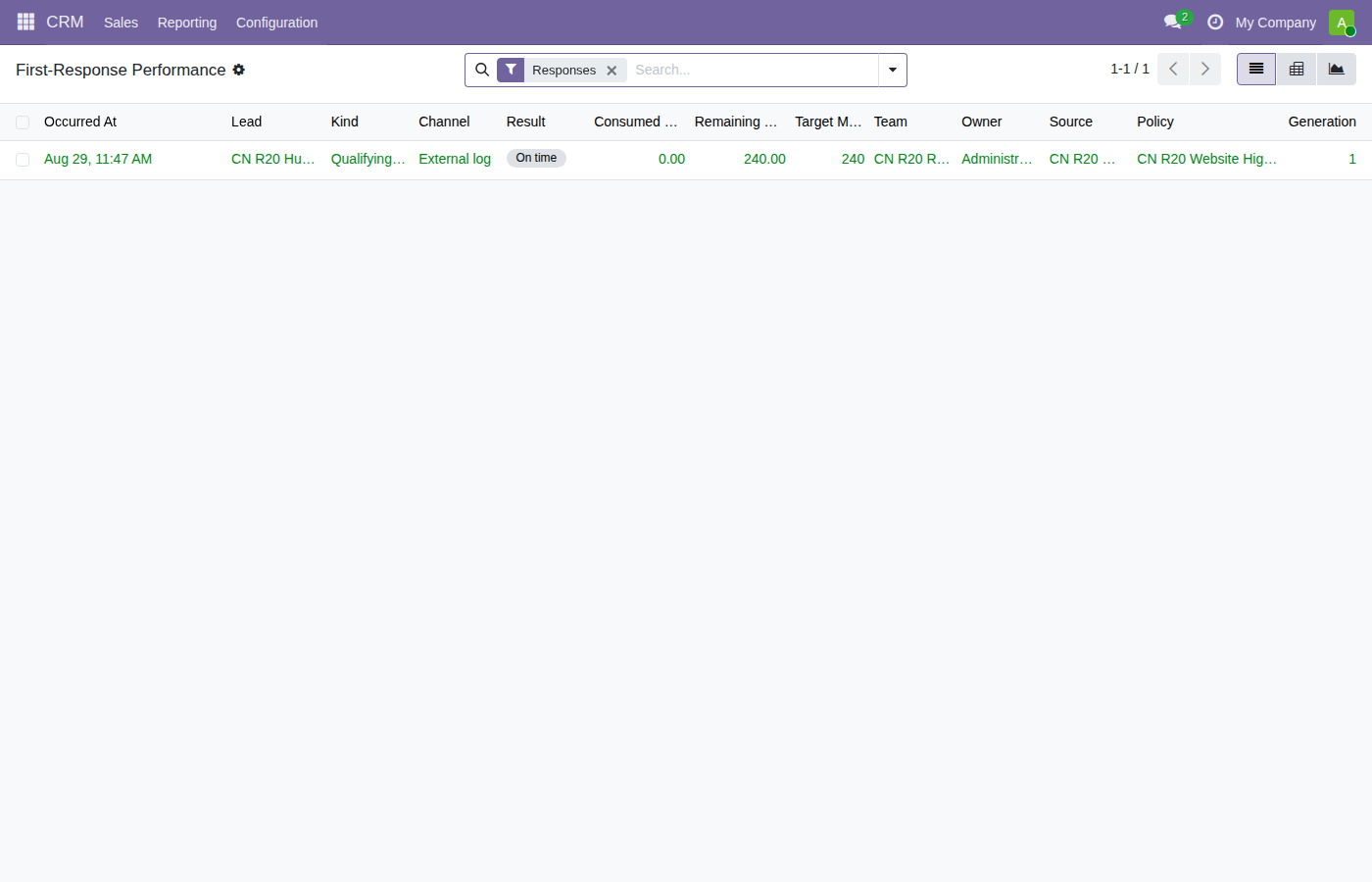Open the activities clock icon
The width and height of the screenshot is (1372, 882).
click(x=1215, y=22)
